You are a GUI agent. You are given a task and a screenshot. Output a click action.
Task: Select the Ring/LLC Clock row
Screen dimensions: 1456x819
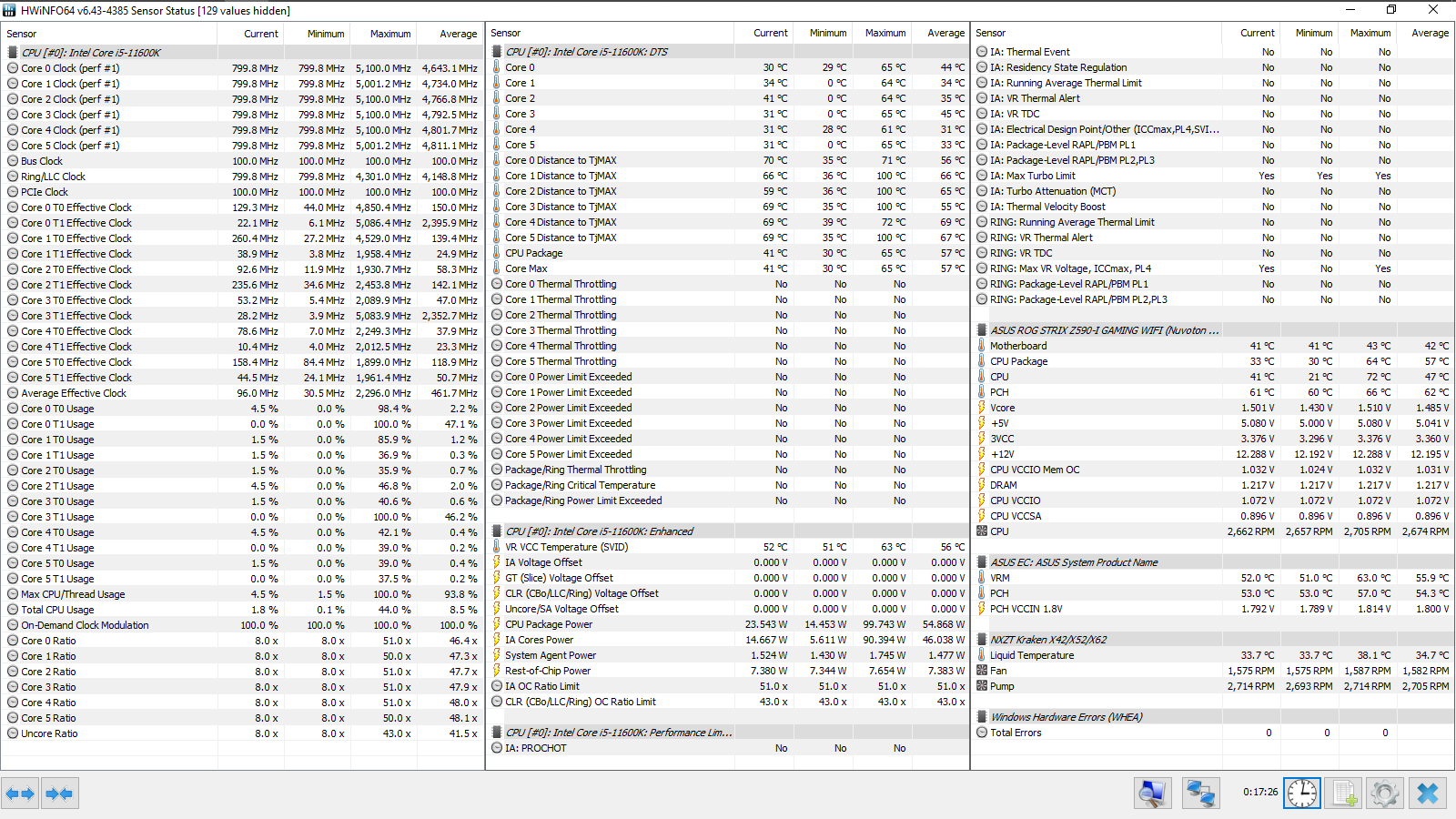pos(242,177)
